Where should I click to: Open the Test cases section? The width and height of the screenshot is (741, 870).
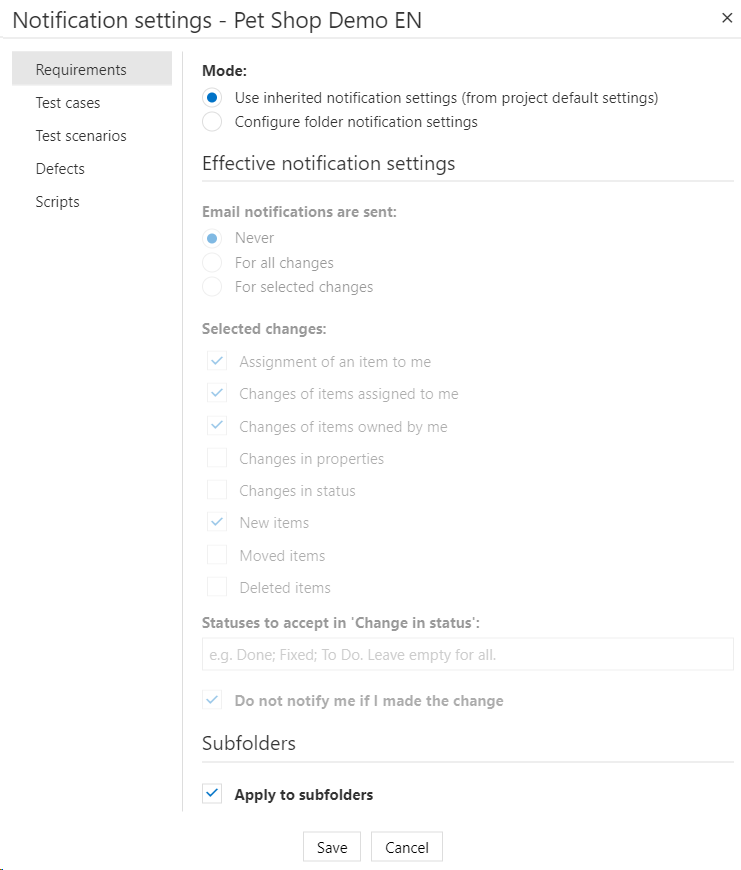point(68,103)
